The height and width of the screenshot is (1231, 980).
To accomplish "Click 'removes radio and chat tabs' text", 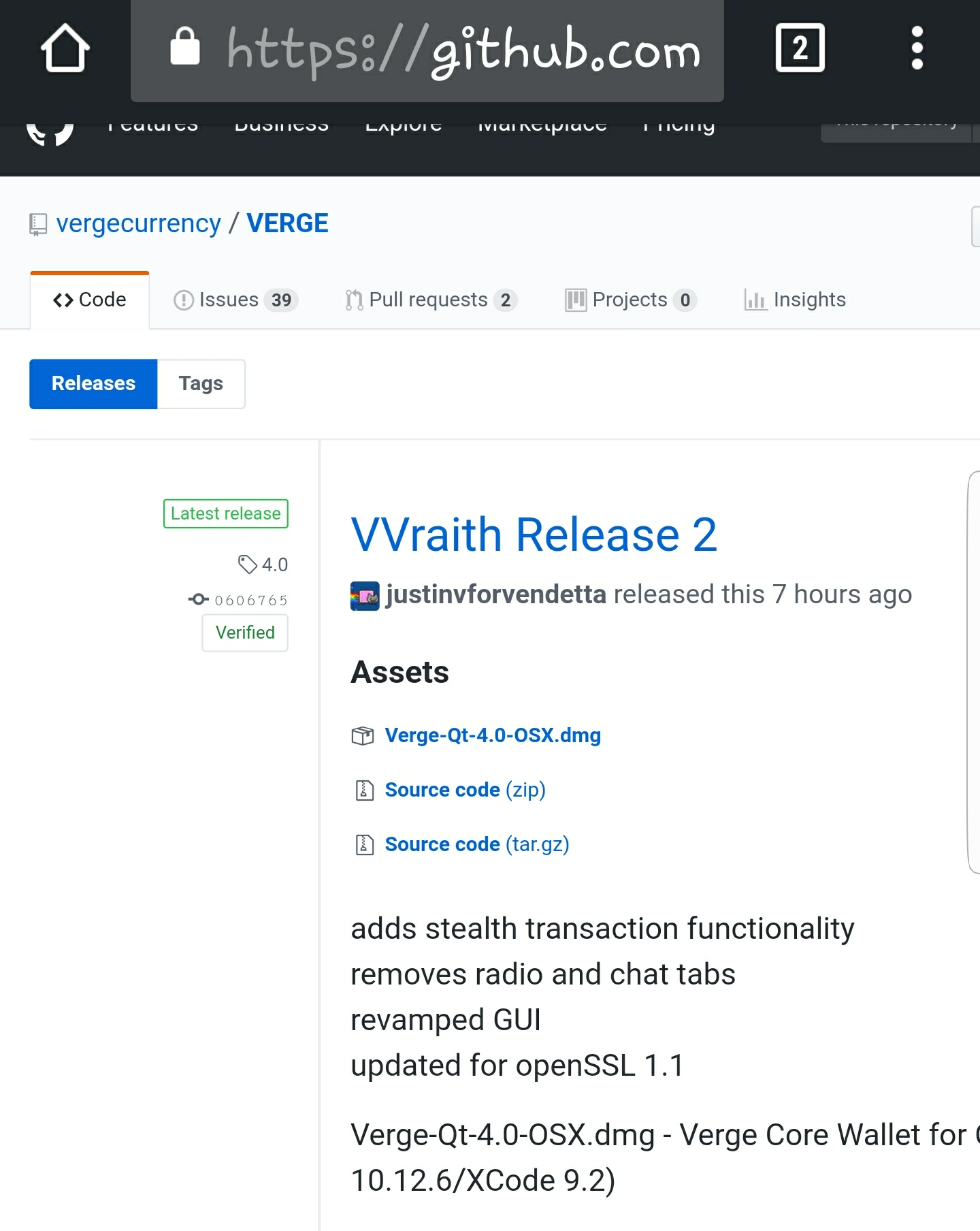I will (x=543, y=974).
